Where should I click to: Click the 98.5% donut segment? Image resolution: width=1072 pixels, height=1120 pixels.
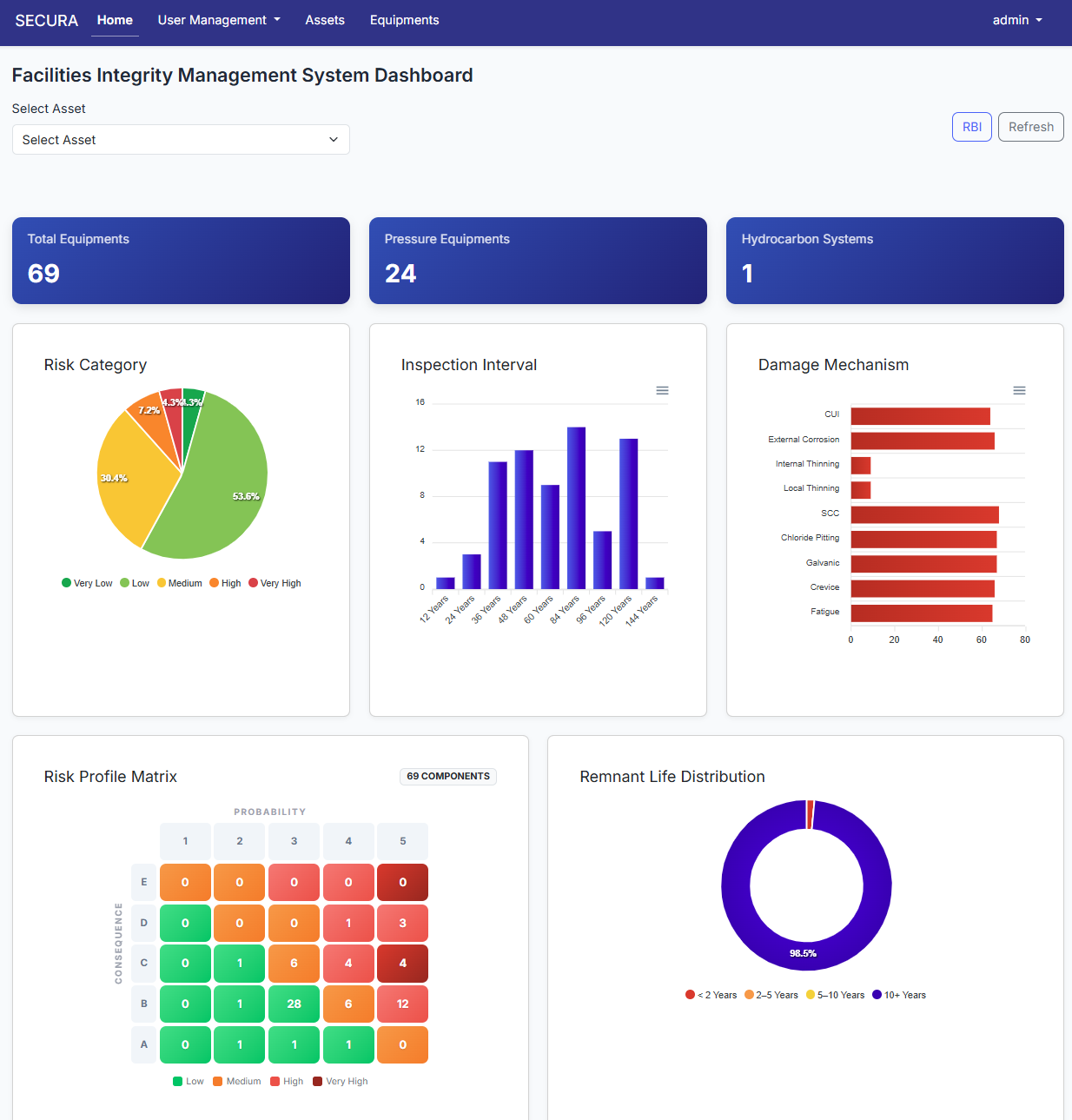[x=804, y=956]
